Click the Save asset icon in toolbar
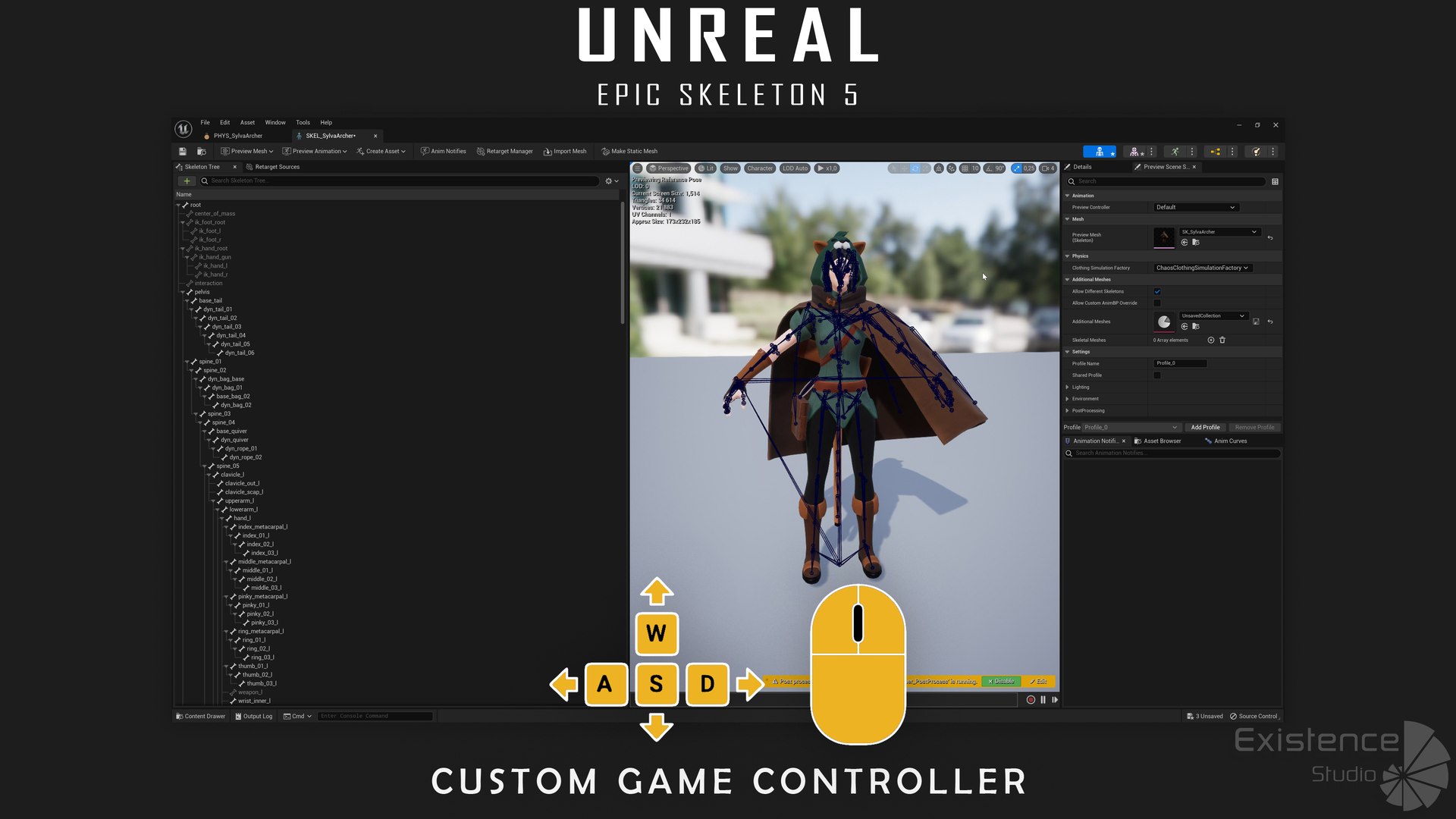This screenshot has height=819, width=1456. point(183,152)
